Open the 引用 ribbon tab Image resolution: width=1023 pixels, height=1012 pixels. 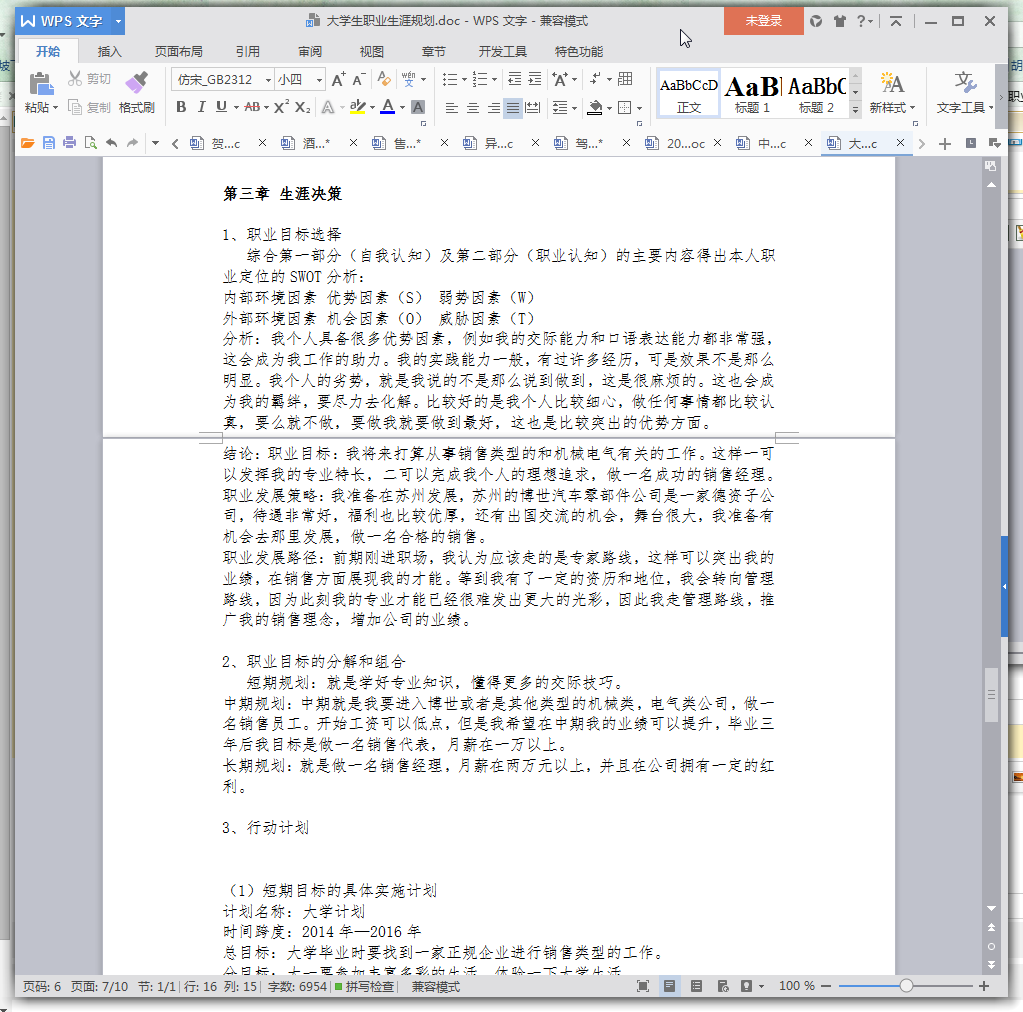247,52
